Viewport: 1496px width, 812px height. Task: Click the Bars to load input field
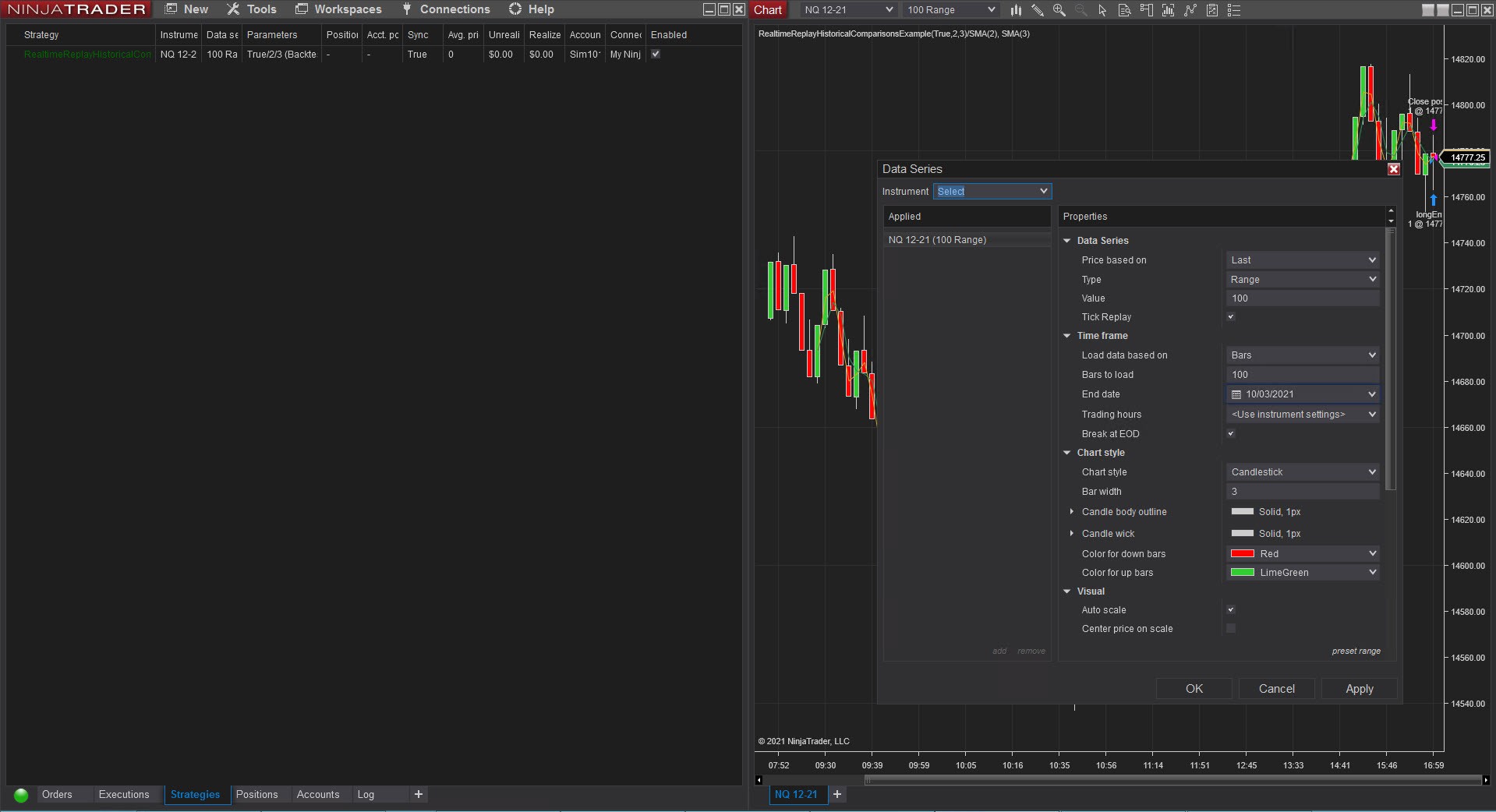pos(1303,375)
